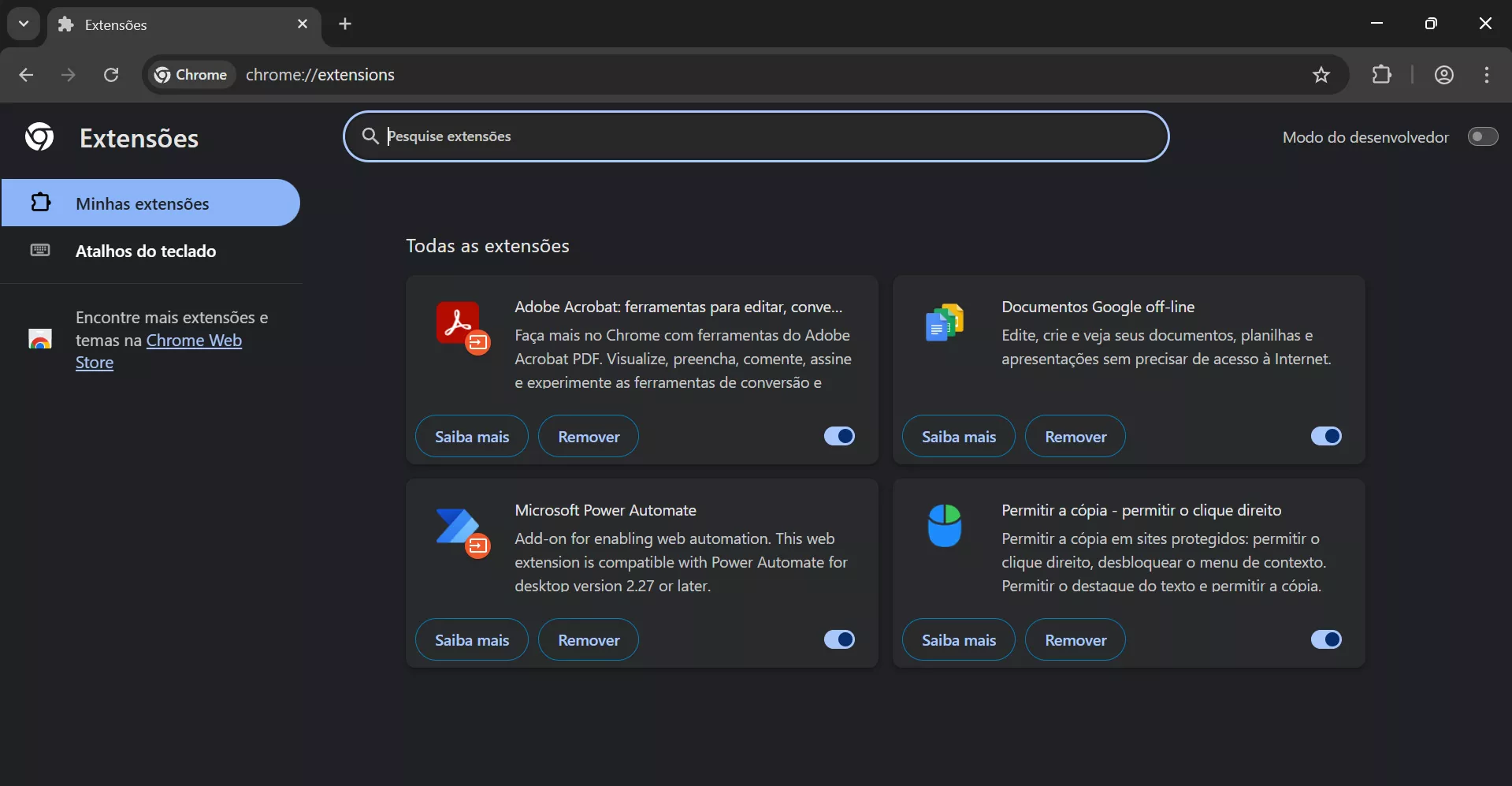Open the tab search dropdown arrow
The width and height of the screenshot is (1512, 786).
coord(23,23)
